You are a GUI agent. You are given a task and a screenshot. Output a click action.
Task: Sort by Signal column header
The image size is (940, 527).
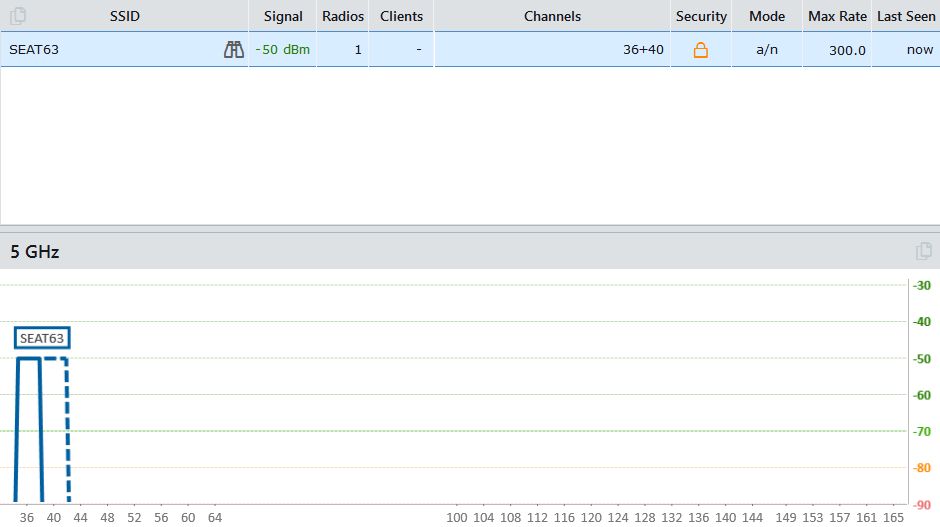pos(283,16)
